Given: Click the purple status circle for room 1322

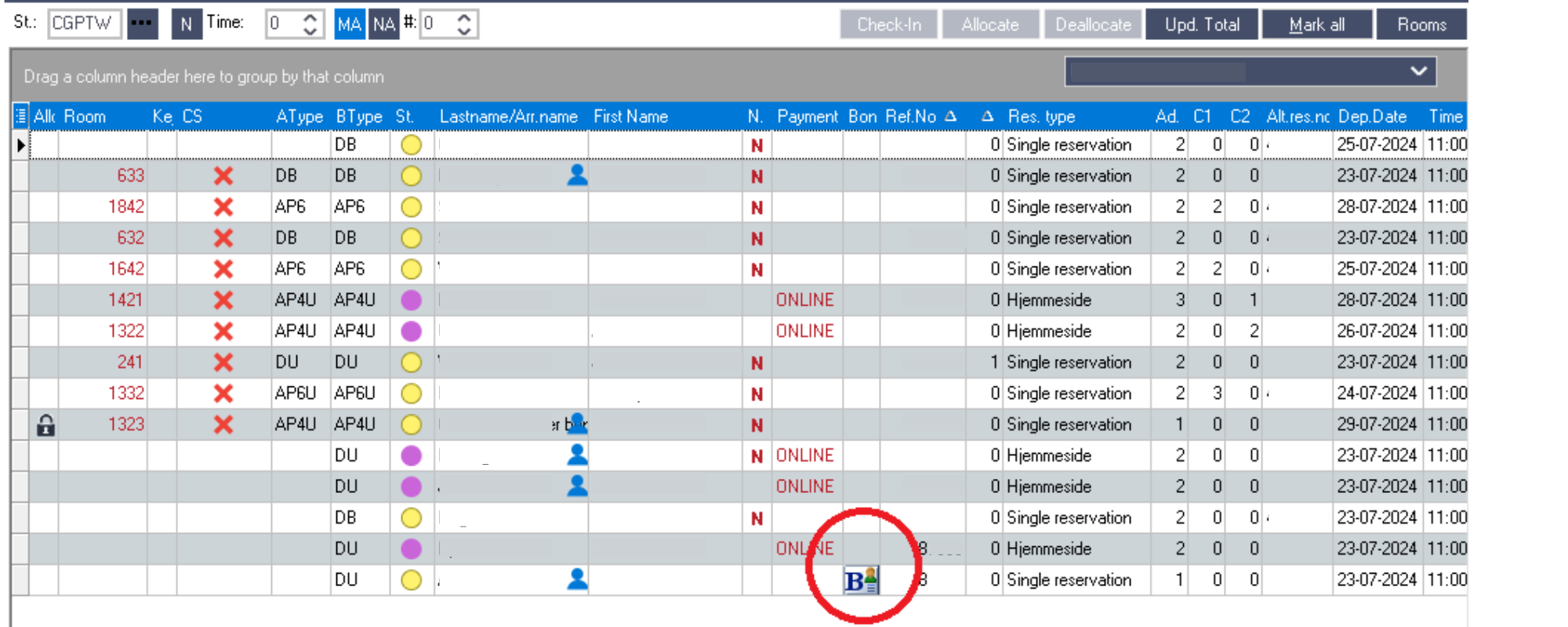Looking at the screenshot, I should click(411, 332).
